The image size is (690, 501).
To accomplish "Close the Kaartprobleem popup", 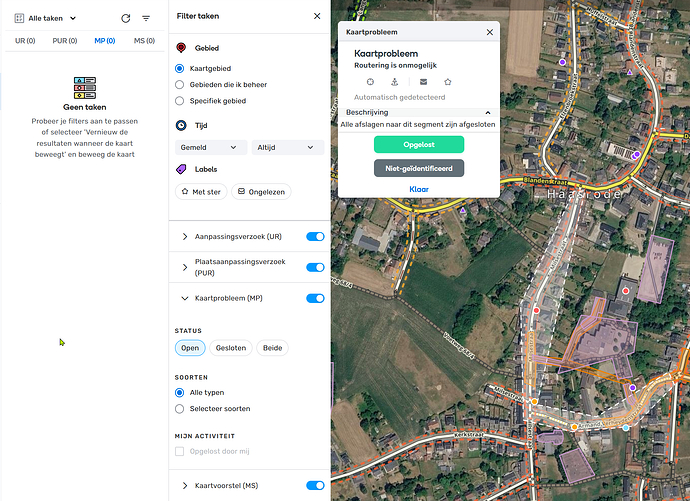I will click(490, 32).
